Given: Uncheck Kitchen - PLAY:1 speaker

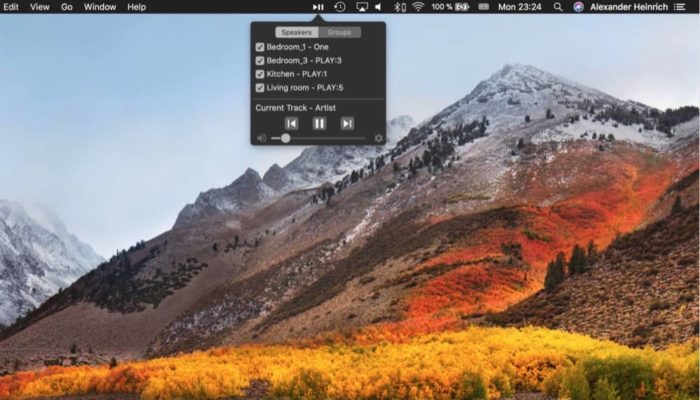Looking at the screenshot, I should pyautogui.click(x=260, y=74).
